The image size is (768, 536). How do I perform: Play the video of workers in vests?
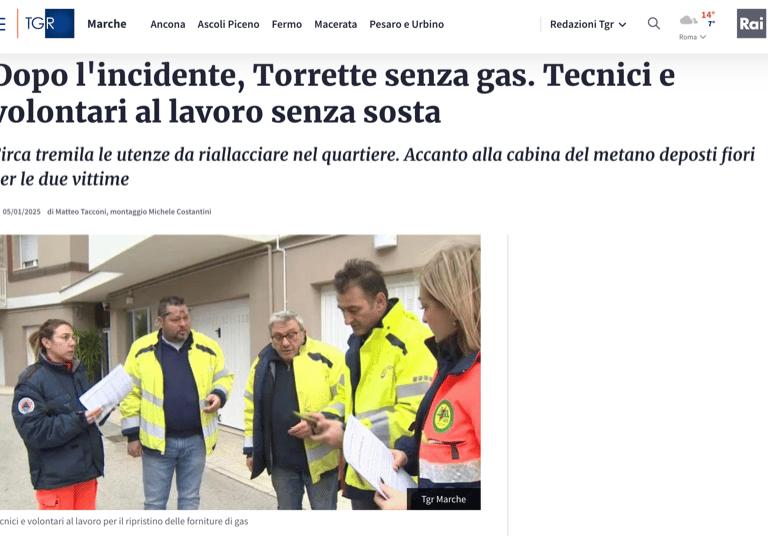(240, 372)
